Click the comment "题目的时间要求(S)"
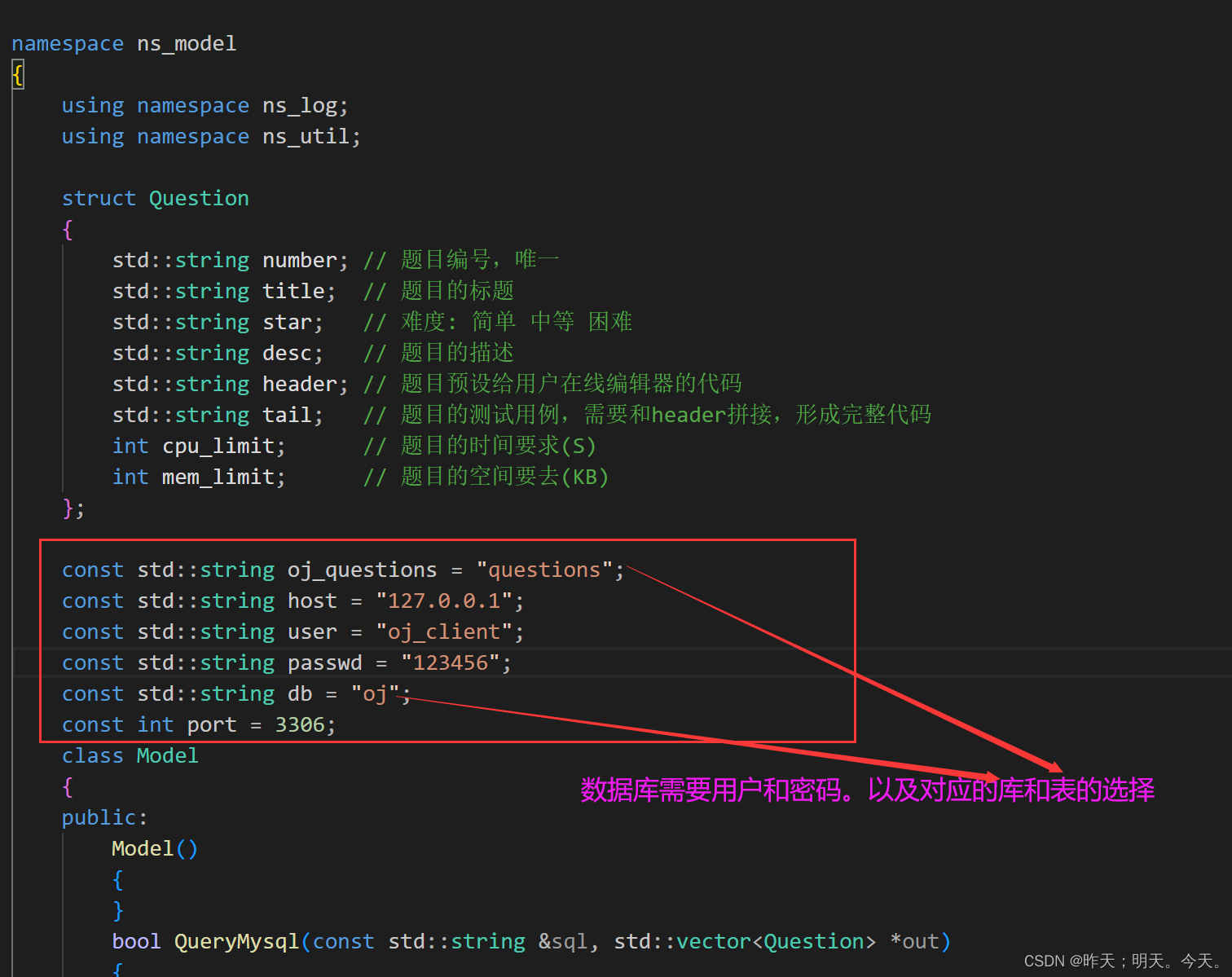1232x977 pixels. click(480, 446)
